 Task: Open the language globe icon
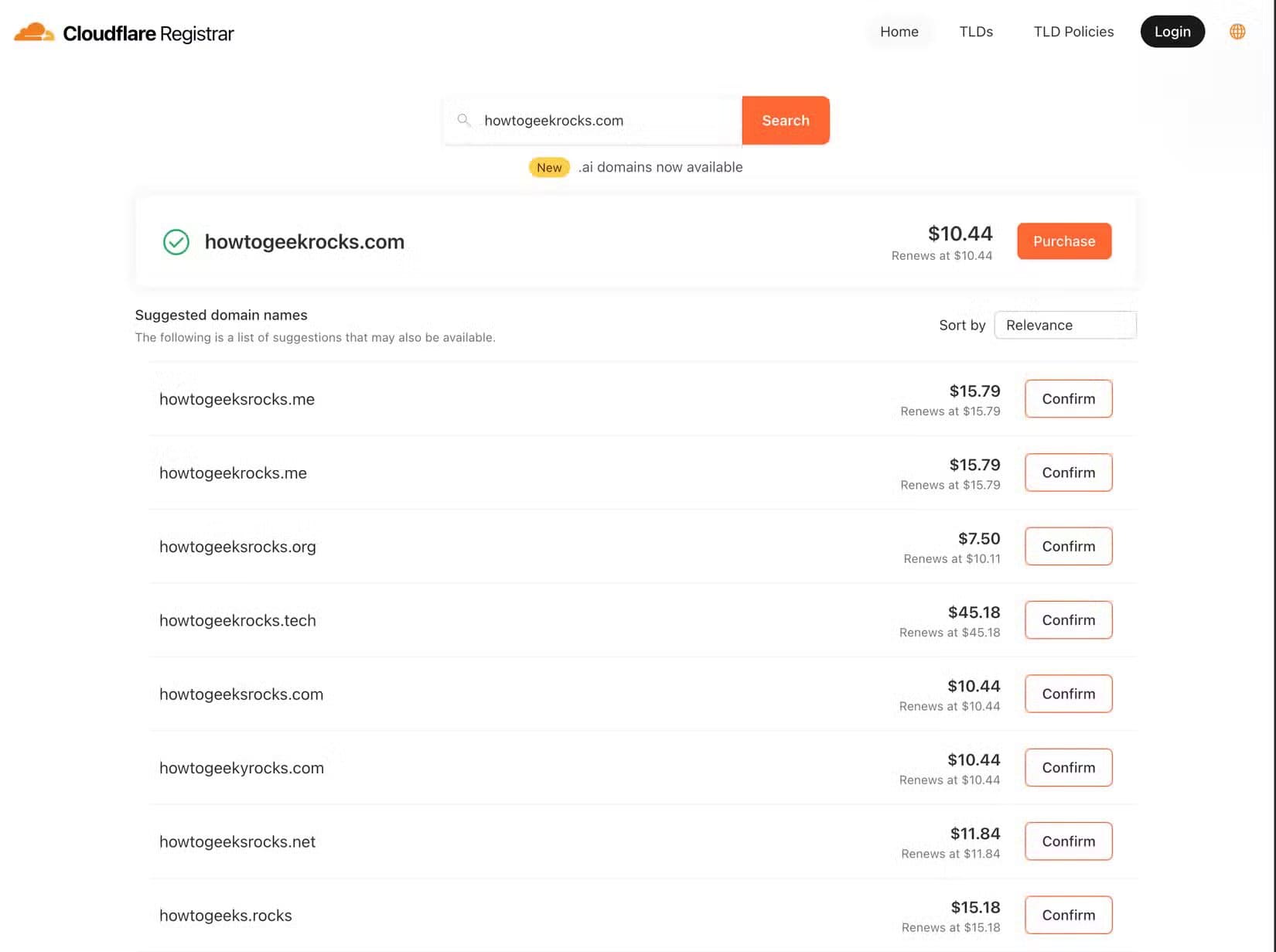[1237, 32]
